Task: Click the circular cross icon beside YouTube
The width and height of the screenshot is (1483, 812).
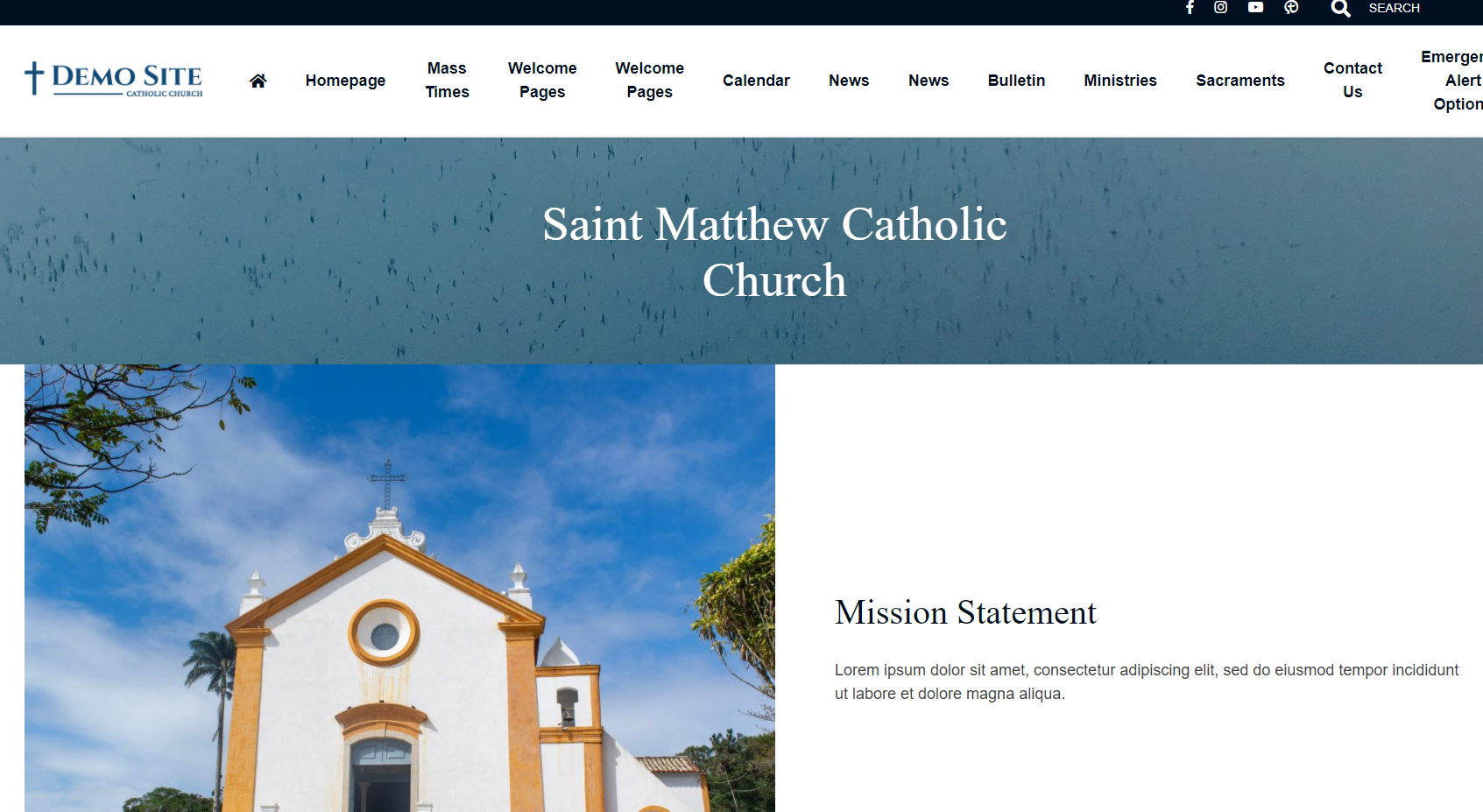Action: [x=1291, y=8]
